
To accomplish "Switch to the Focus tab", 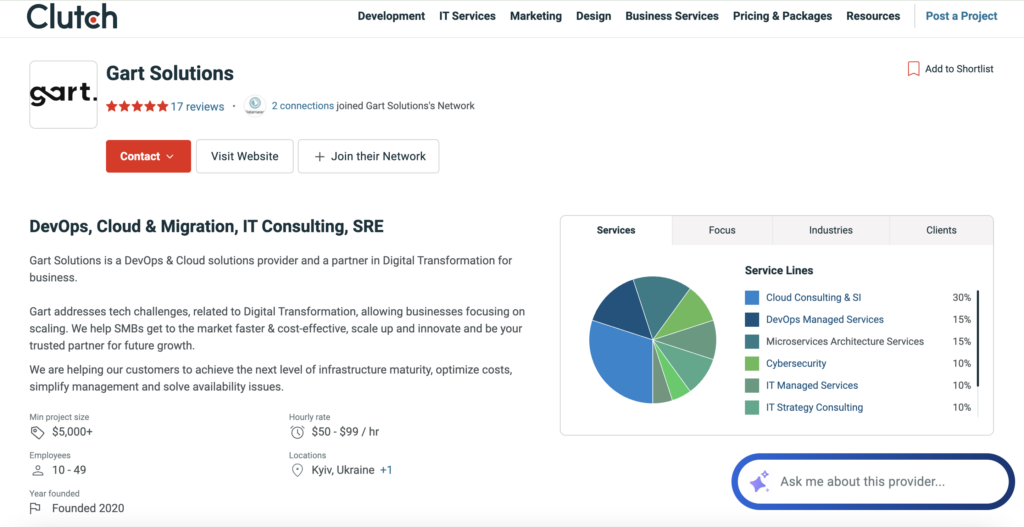I will click(x=722, y=230).
